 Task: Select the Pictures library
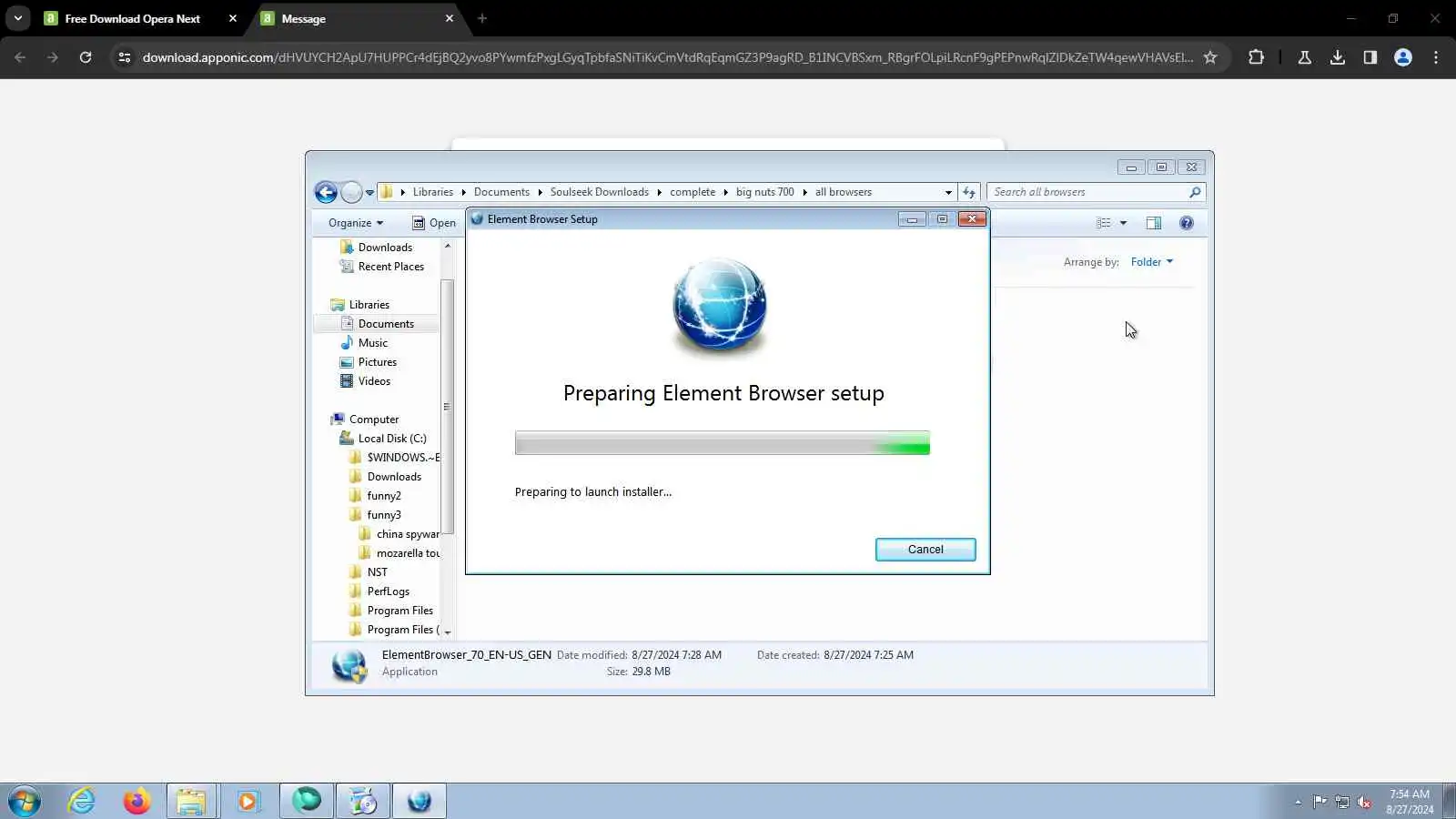tap(378, 362)
